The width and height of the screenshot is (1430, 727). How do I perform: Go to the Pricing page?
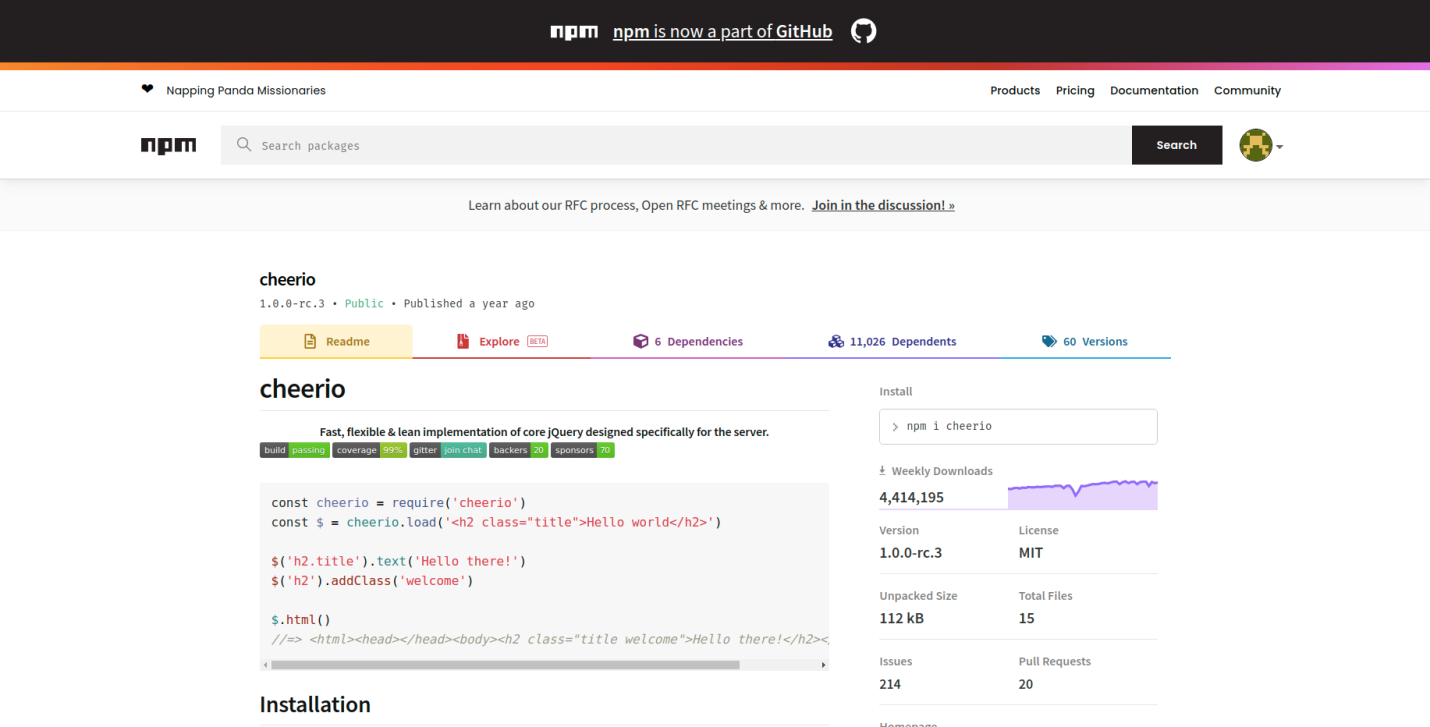[x=1075, y=90]
